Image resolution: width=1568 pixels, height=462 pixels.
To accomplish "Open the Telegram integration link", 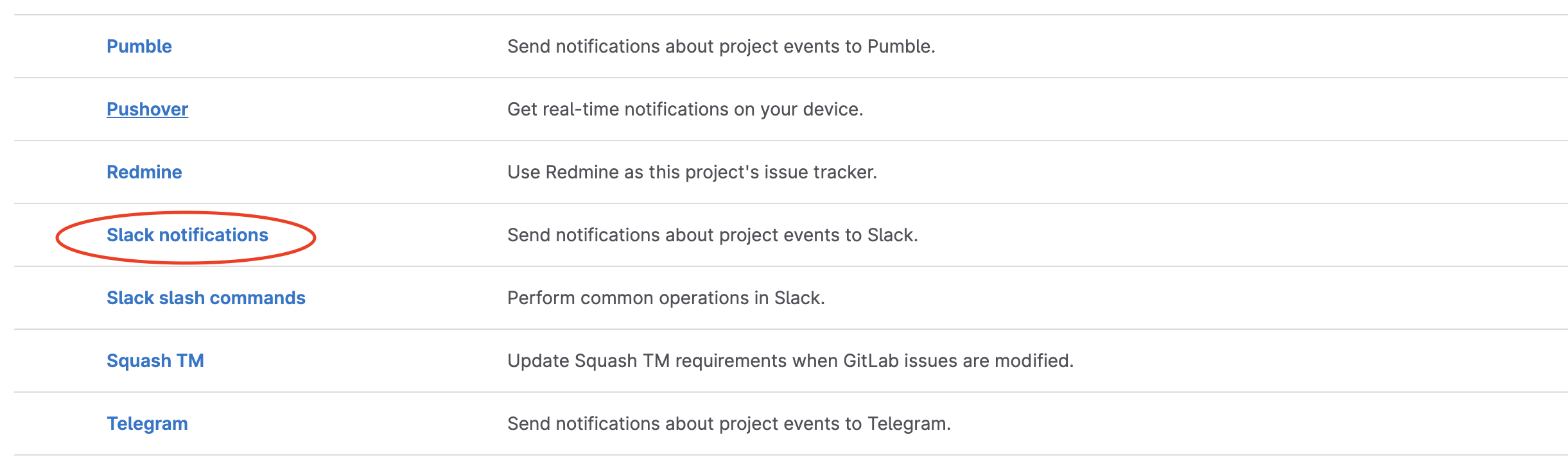I will click(x=147, y=424).
